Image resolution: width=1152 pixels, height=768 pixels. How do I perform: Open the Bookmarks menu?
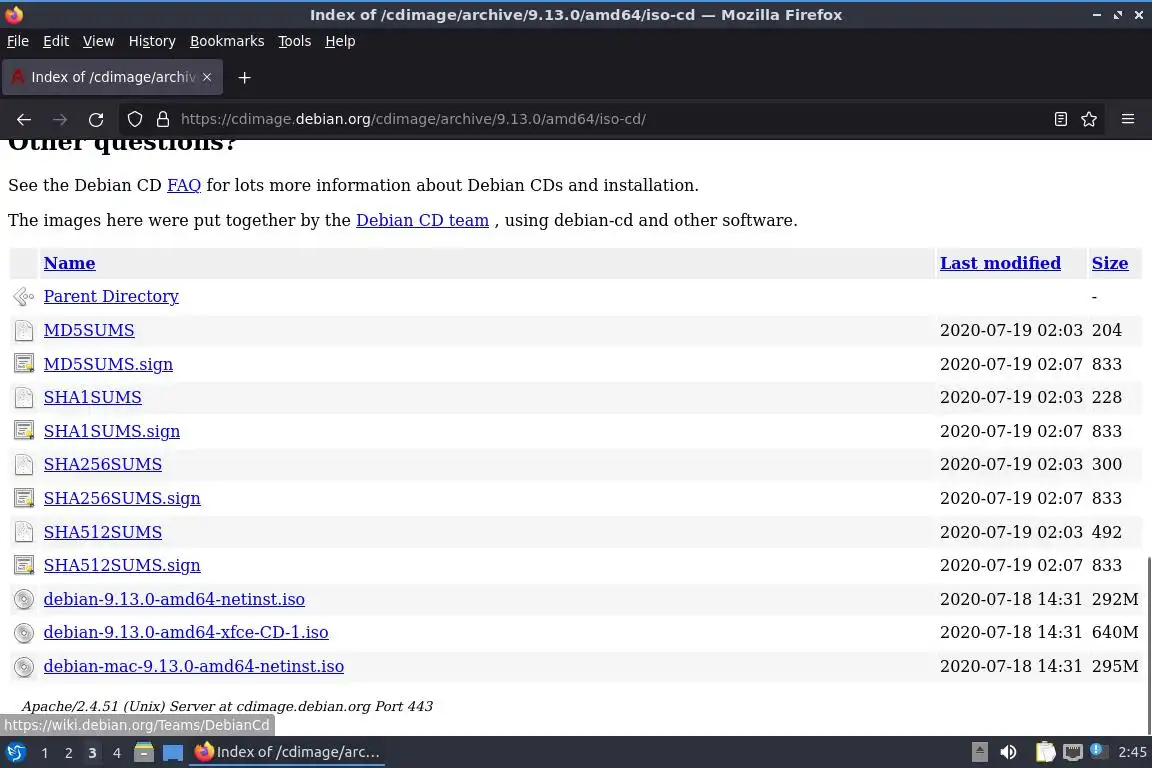(x=227, y=41)
